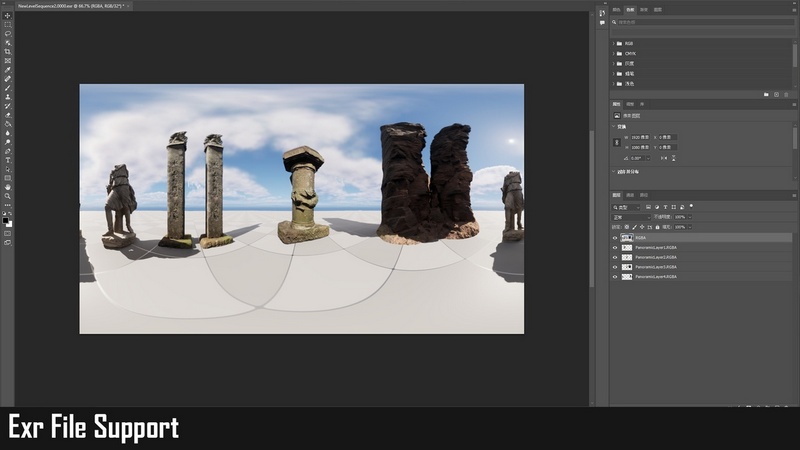
Task: Click the delete swatch trash icon
Action: (788, 95)
